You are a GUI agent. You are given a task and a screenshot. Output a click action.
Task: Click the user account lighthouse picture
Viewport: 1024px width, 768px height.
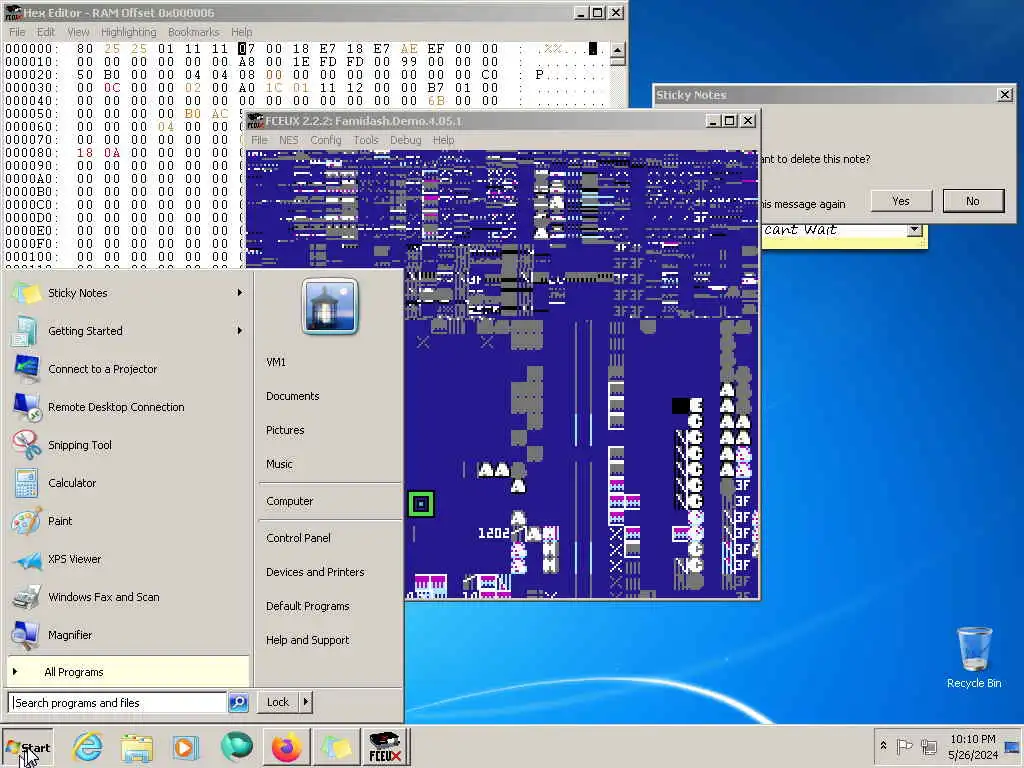[330, 306]
